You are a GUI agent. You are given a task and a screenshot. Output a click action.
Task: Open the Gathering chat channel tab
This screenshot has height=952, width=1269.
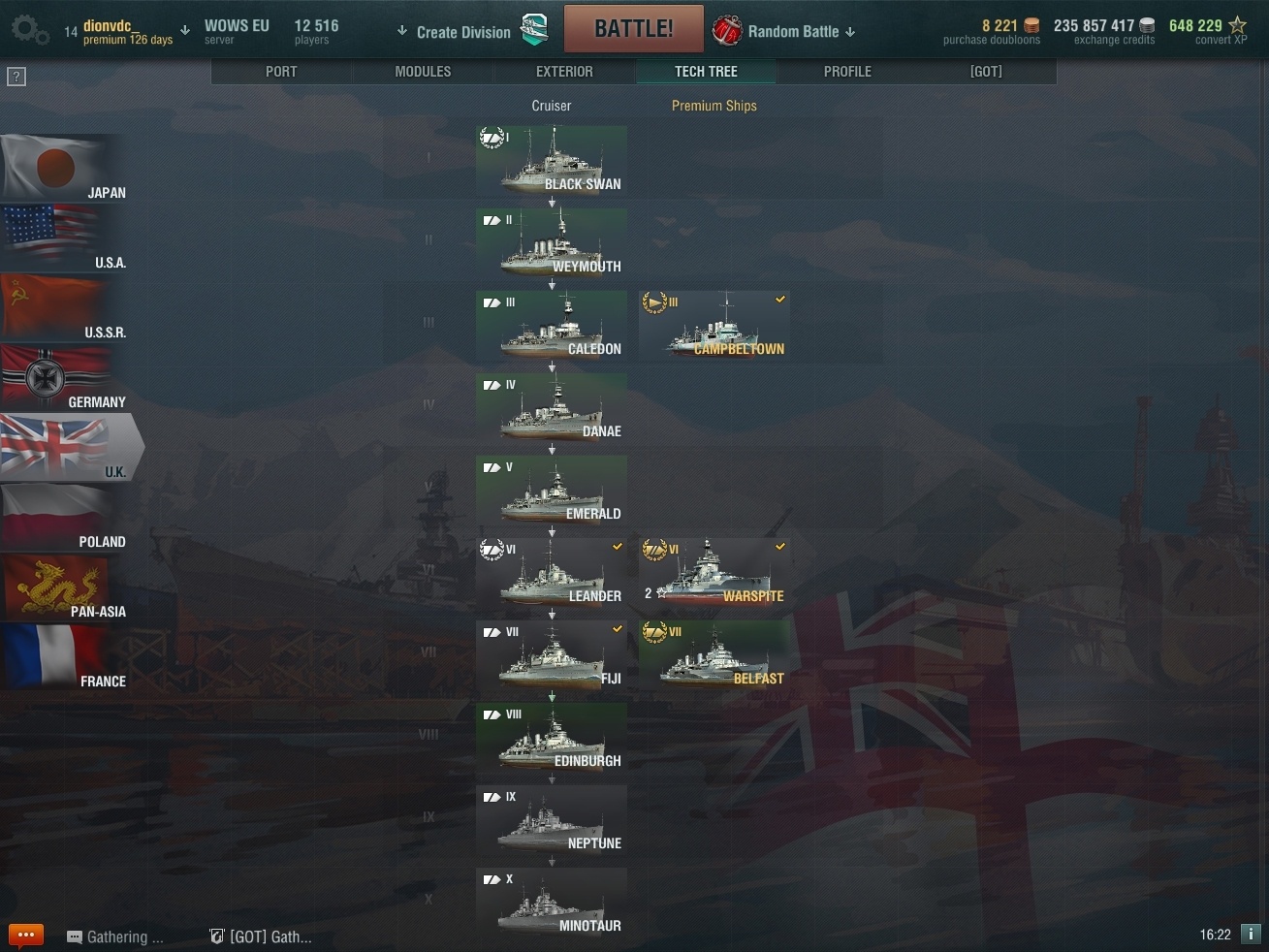[115, 936]
